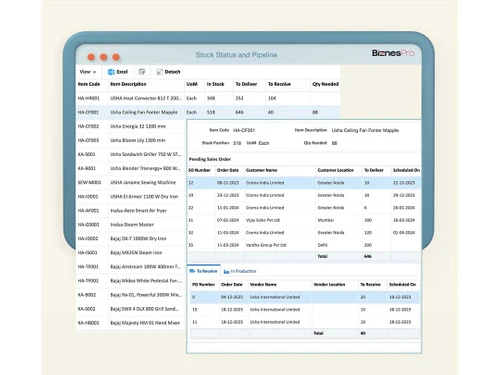Select the HA-CF002 Usha Energia row
Image resolution: width=500 pixels, height=375 pixels.
point(131,126)
